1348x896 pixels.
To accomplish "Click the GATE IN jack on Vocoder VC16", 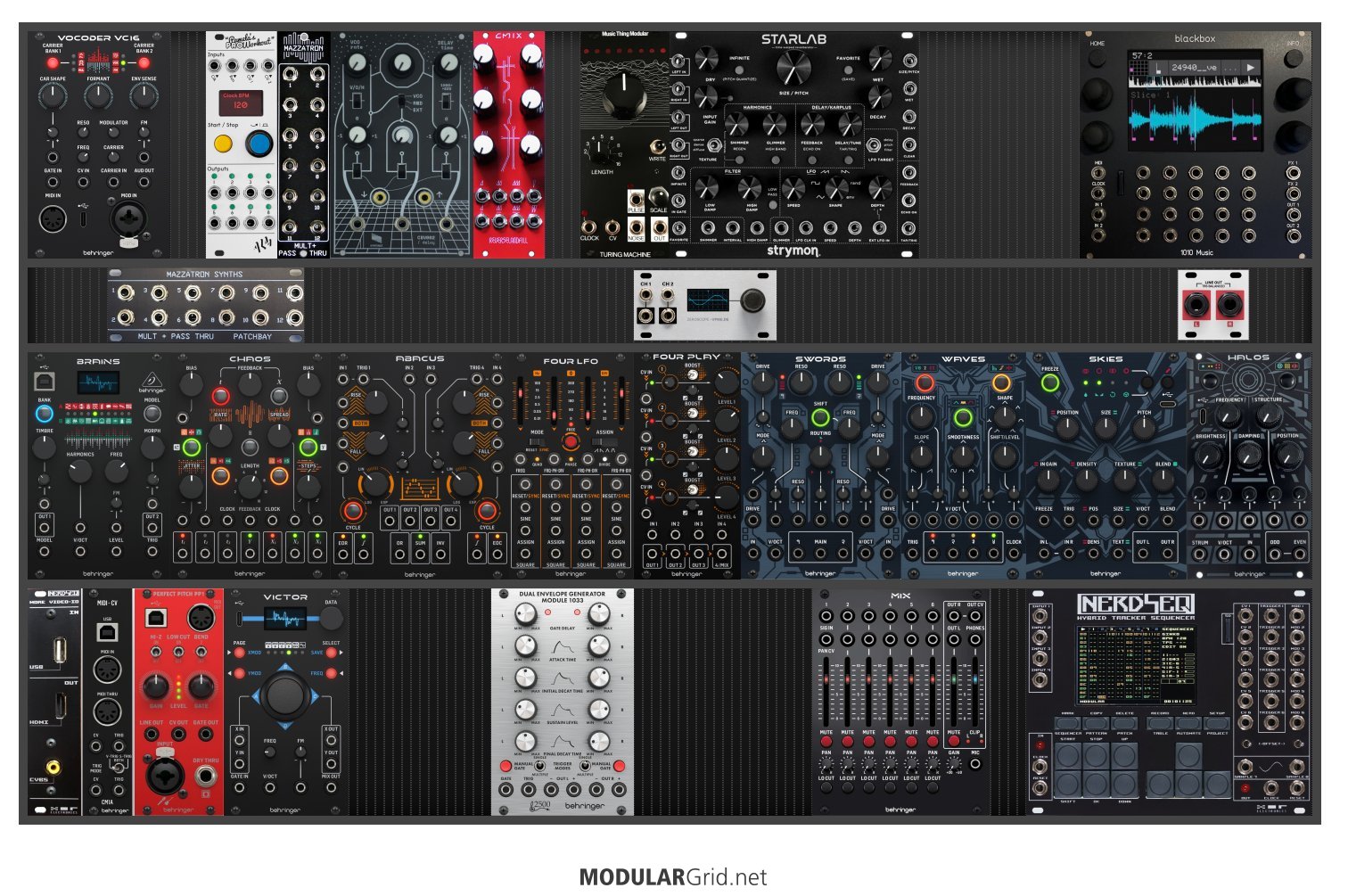I will (x=53, y=183).
